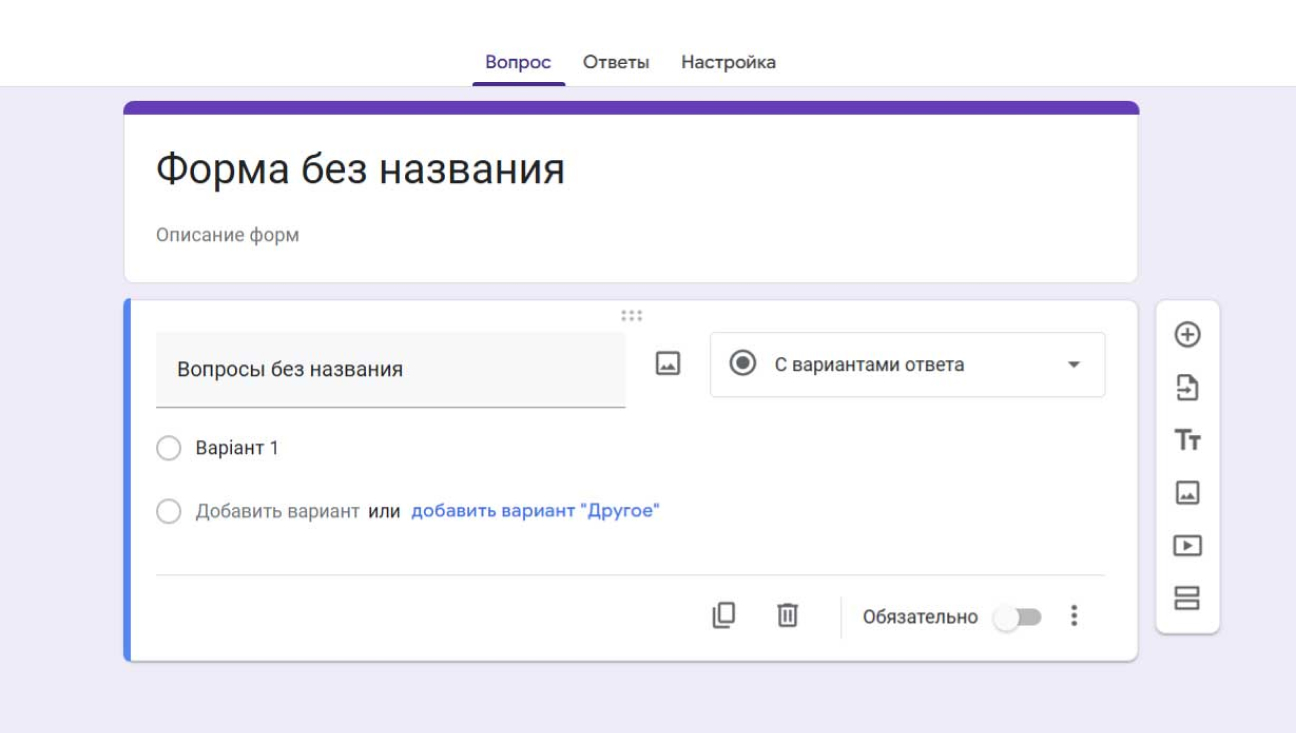Select the Варіант 1 radio button
The image size is (1296, 733).
pos(169,448)
